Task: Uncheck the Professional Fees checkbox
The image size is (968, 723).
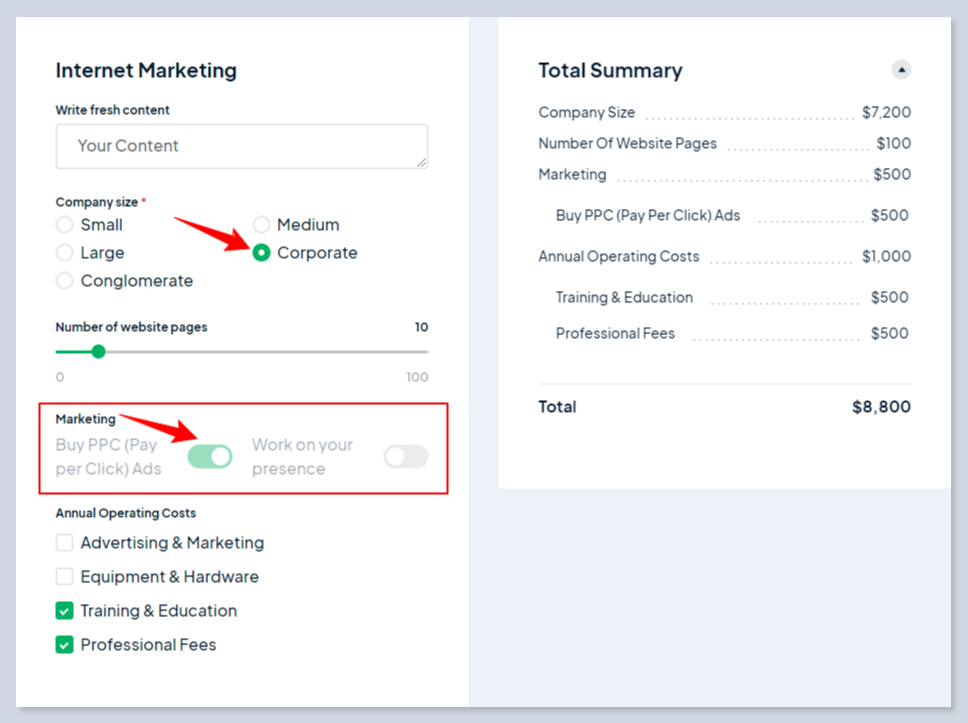Action: [65, 645]
